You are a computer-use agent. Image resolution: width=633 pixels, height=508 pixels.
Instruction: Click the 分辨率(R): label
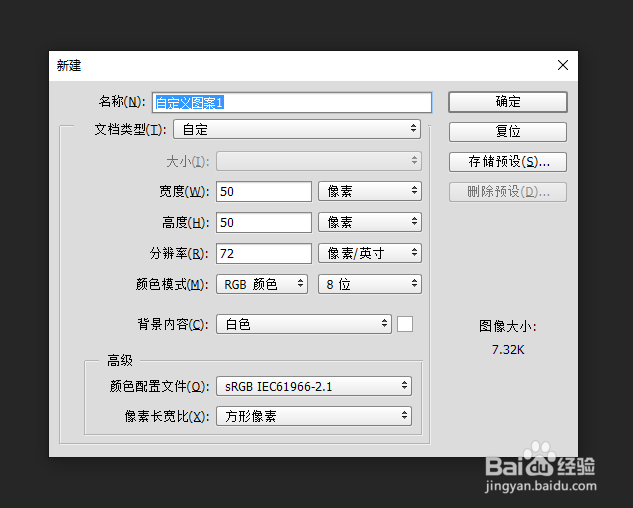[179, 254]
